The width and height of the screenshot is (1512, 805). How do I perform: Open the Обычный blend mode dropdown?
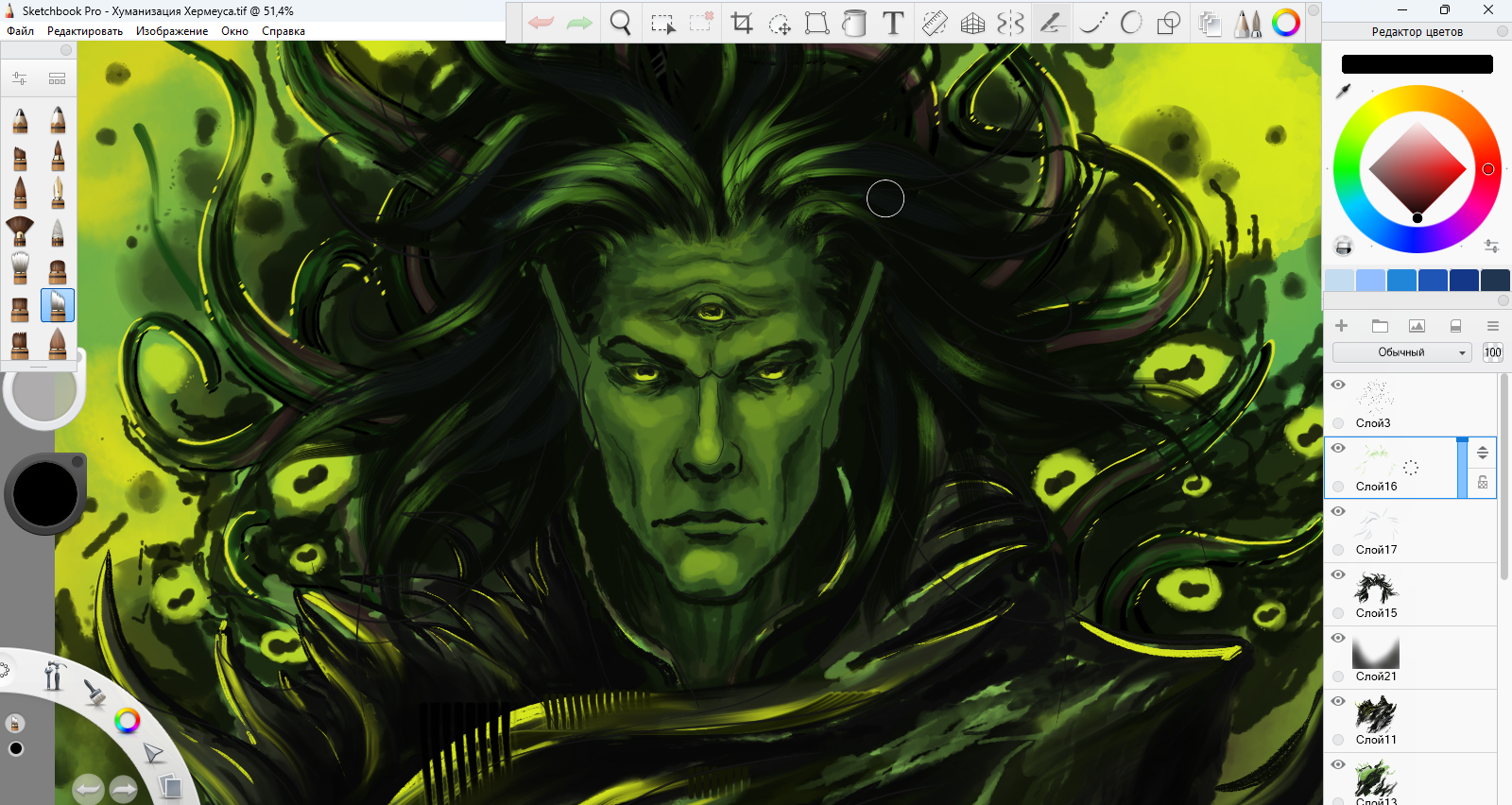pos(1401,352)
